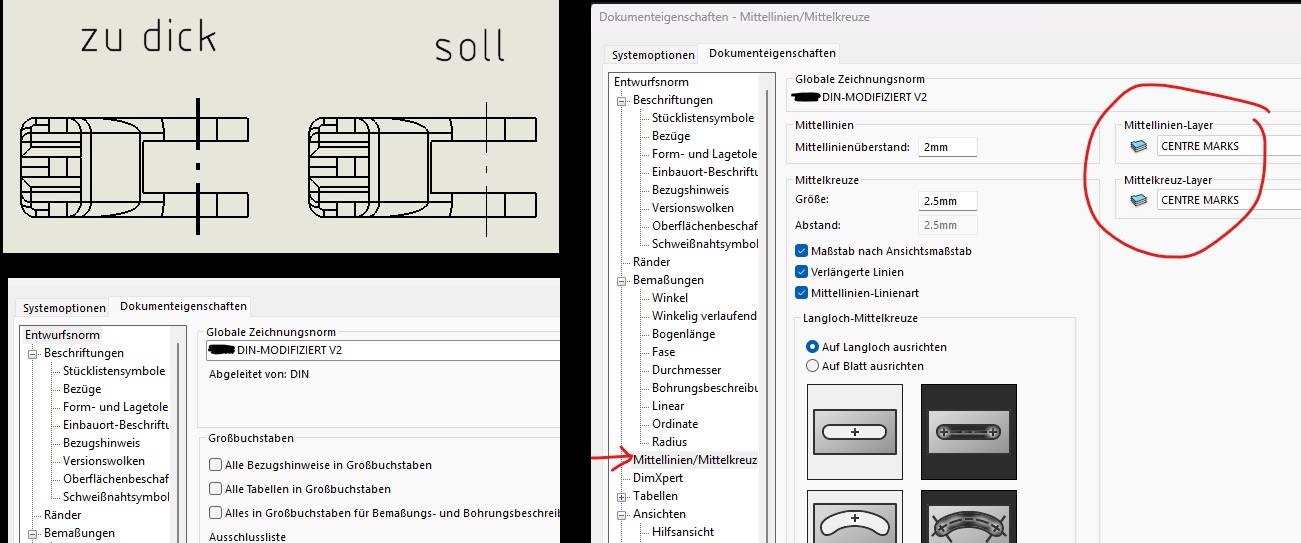
Task: Choose Auf Blatt ausrichten radio option
Action: [812, 366]
